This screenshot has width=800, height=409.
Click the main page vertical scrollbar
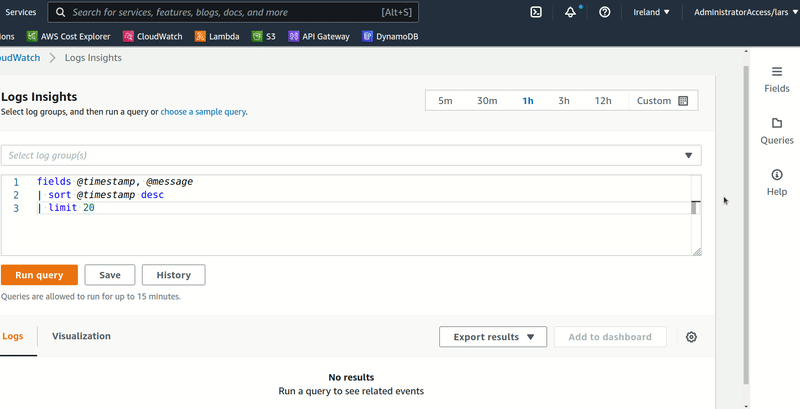pyautogui.click(x=746, y=224)
